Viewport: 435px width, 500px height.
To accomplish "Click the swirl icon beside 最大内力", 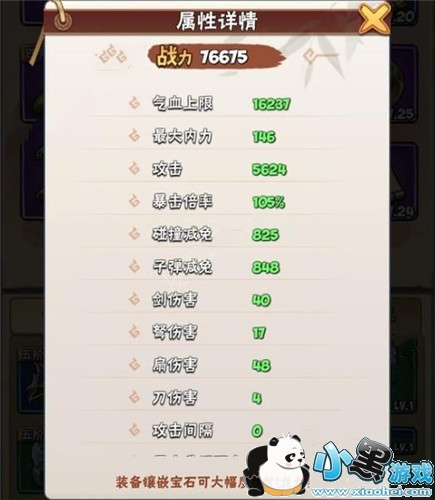I will pyautogui.click(x=135, y=136).
